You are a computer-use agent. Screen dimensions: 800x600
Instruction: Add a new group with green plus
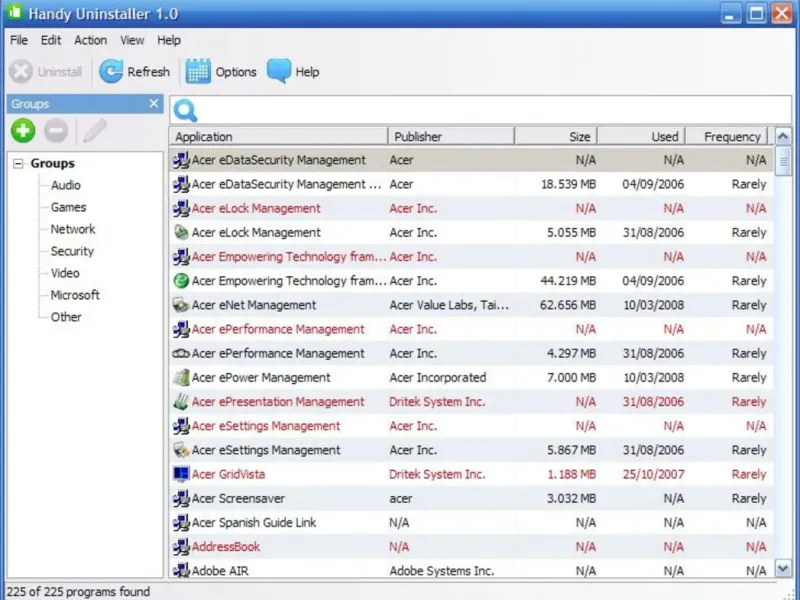(x=23, y=131)
